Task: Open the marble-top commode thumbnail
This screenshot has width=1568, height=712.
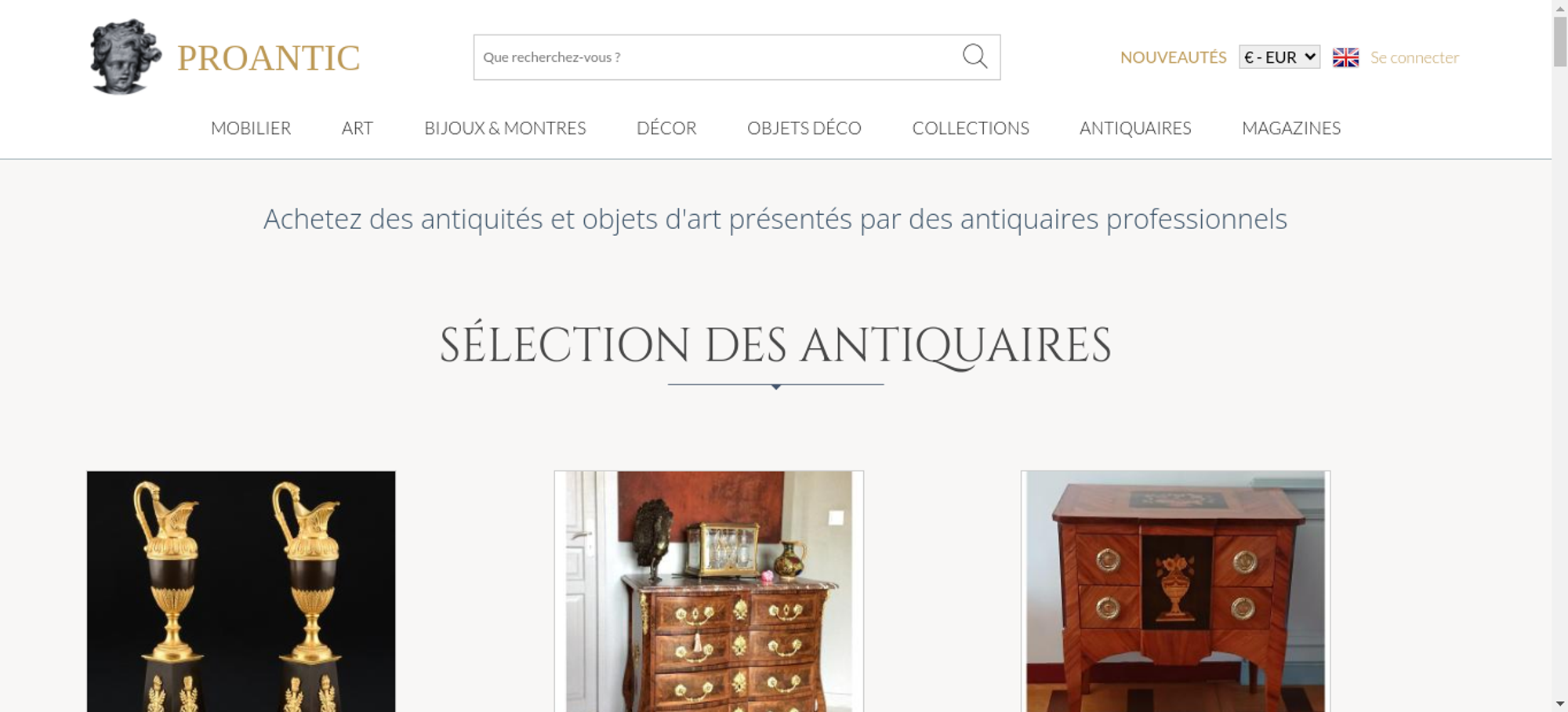Action: tap(709, 591)
